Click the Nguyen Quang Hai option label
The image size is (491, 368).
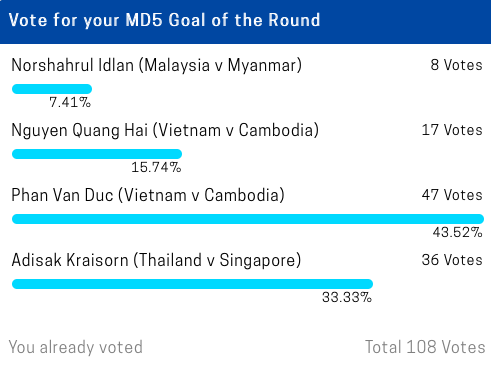(165, 130)
